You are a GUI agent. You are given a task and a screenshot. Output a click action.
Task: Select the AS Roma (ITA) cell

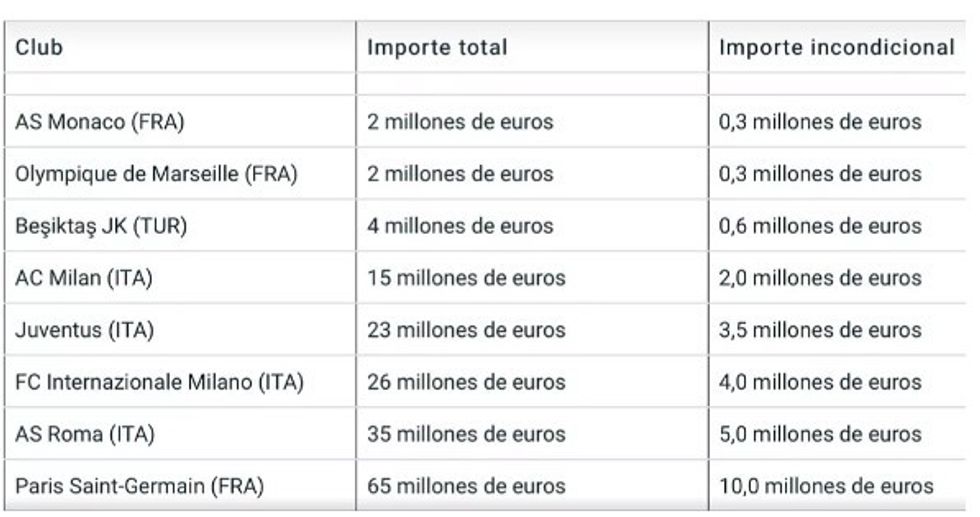(85, 435)
